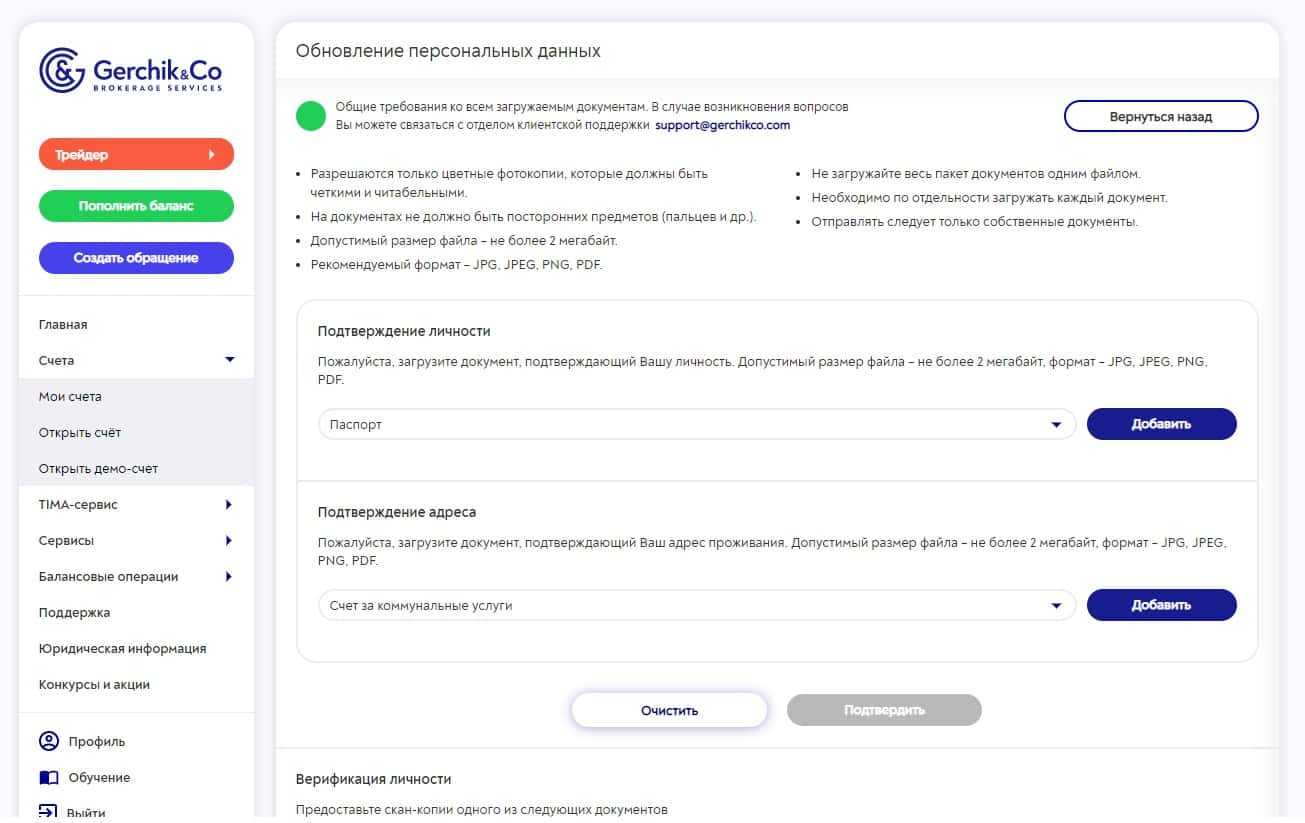Image resolution: width=1305 pixels, height=823 pixels.
Task: Click the Выйти logout icon
Action: pos(49,812)
